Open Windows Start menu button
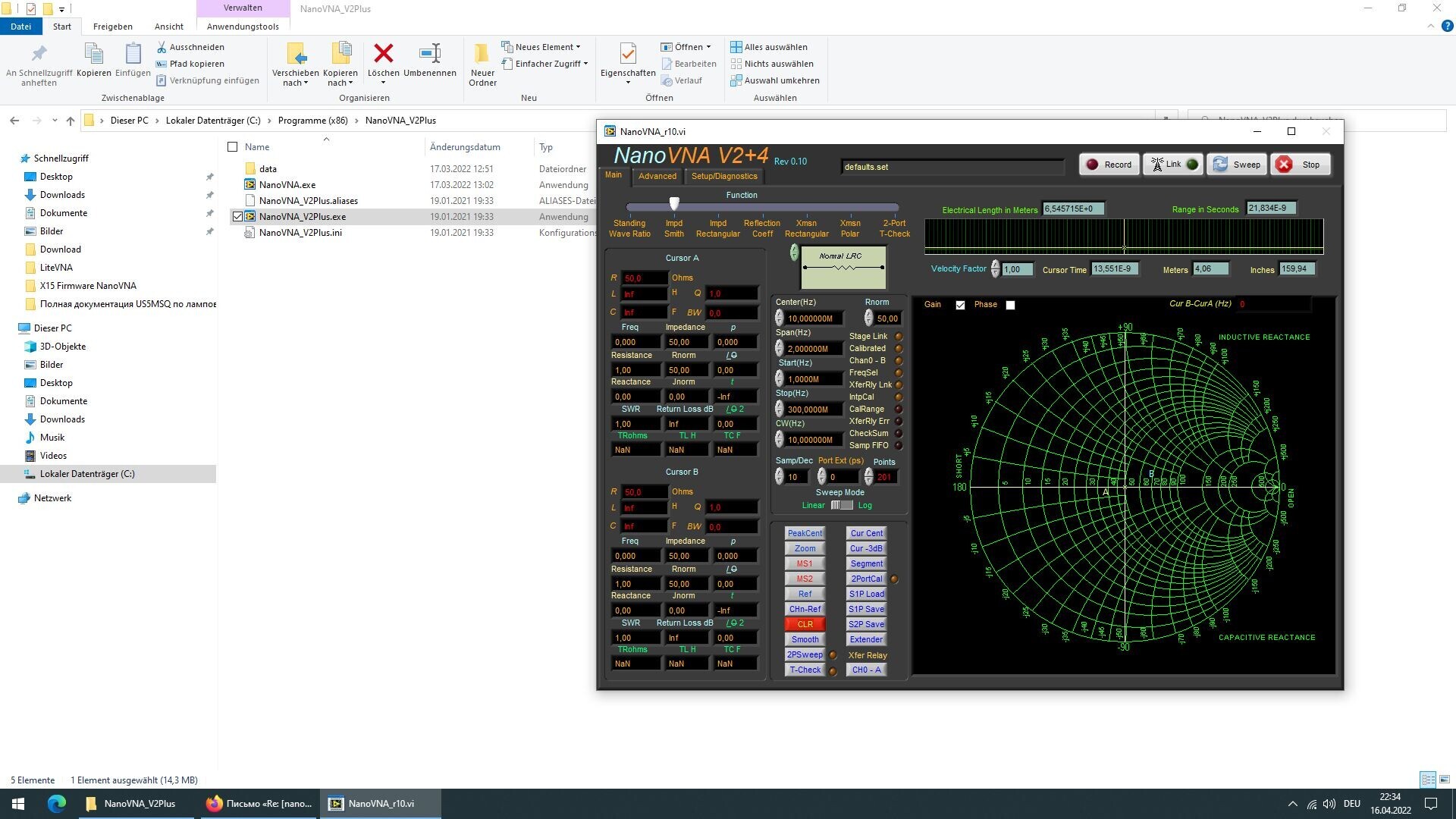This screenshot has height=819, width=1456. click(18, 804)
